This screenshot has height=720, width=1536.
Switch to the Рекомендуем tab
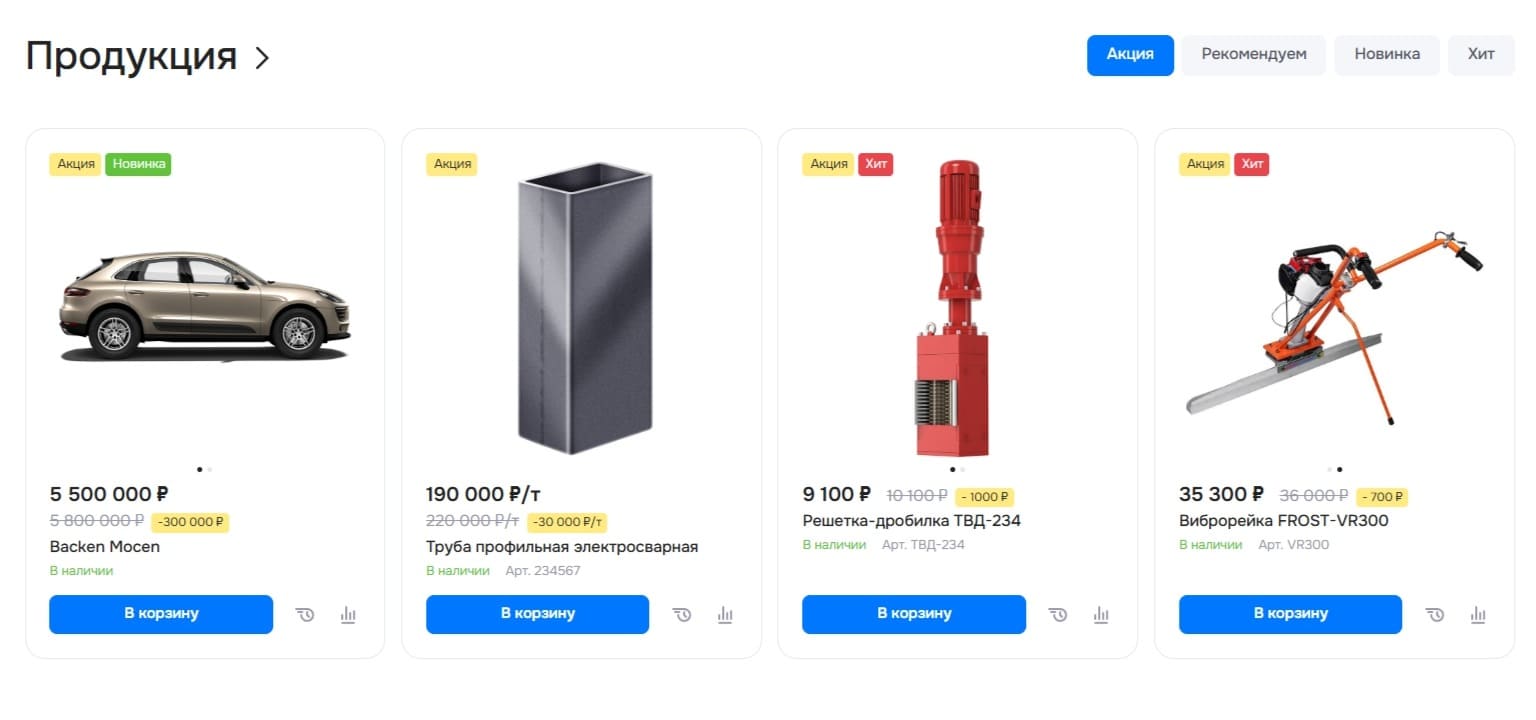click(x=1254, y=55)
